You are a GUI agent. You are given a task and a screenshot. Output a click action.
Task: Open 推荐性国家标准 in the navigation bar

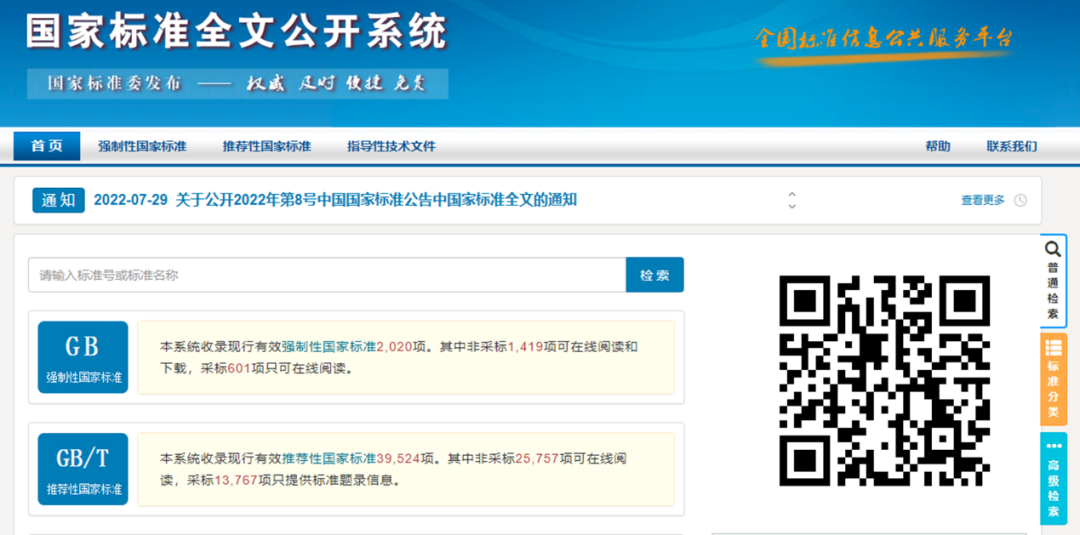[267, 146]
